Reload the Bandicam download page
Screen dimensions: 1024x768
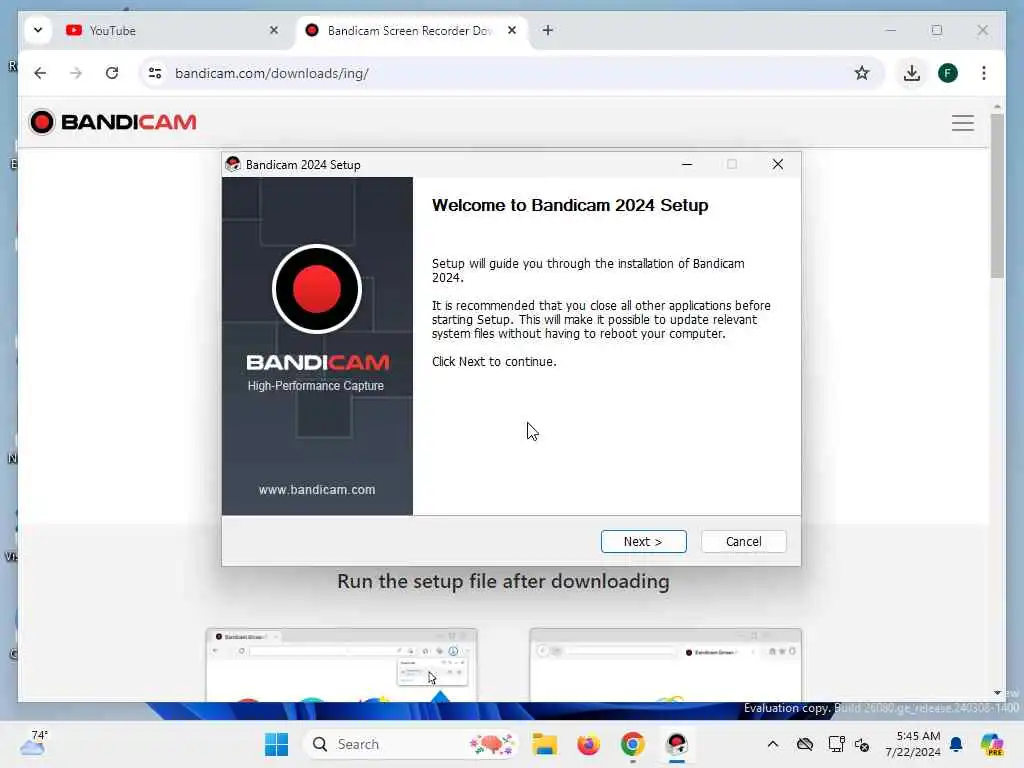click(112, 73)
